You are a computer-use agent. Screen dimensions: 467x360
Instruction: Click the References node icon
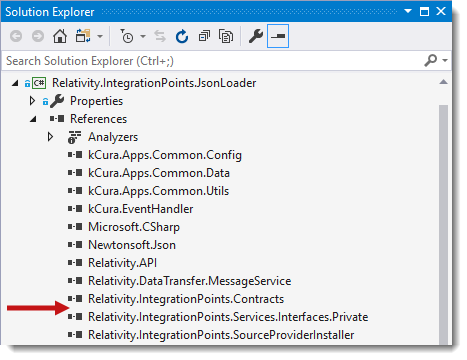(57, 119)
